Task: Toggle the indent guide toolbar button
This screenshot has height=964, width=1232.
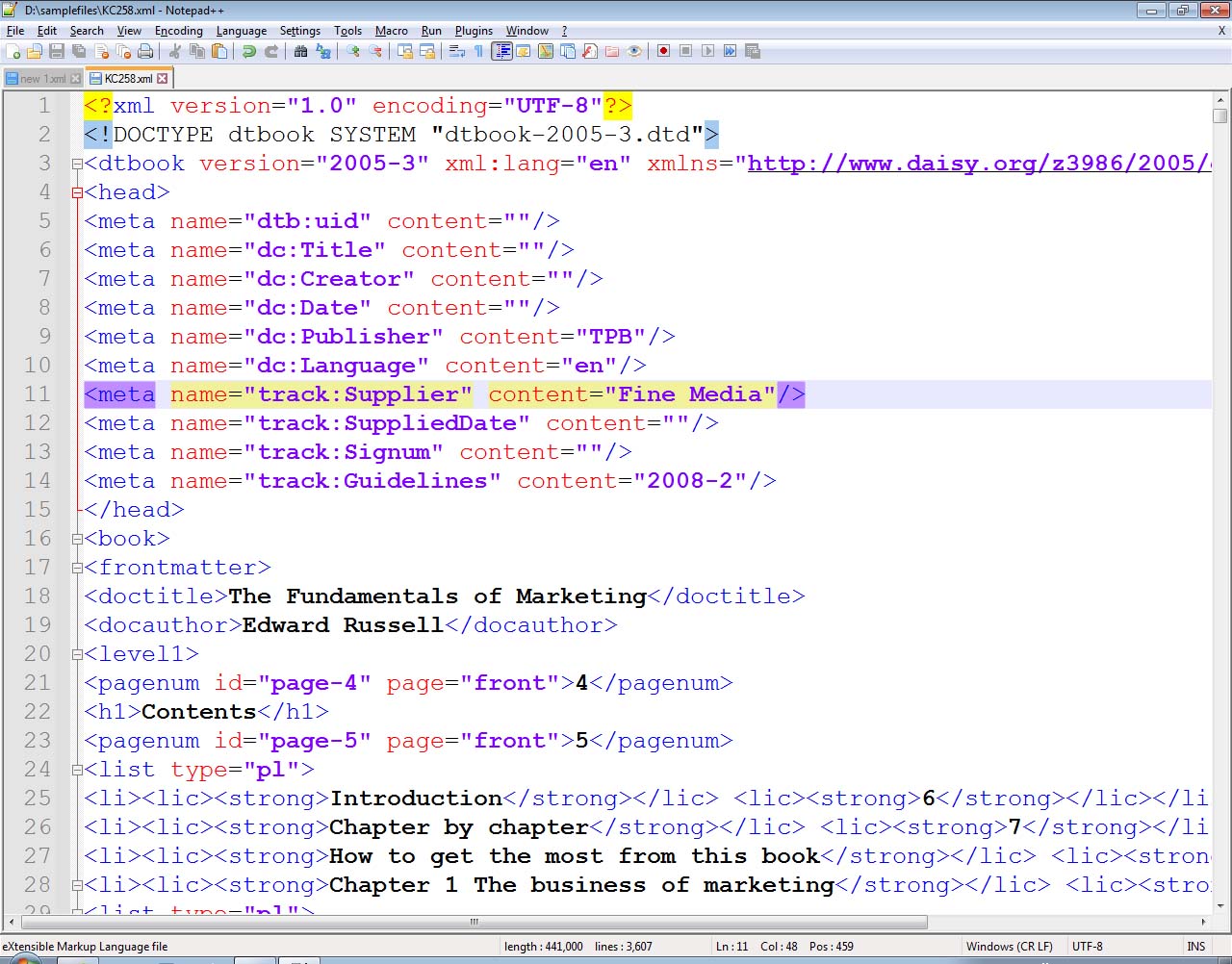Action: click(501, 51)
